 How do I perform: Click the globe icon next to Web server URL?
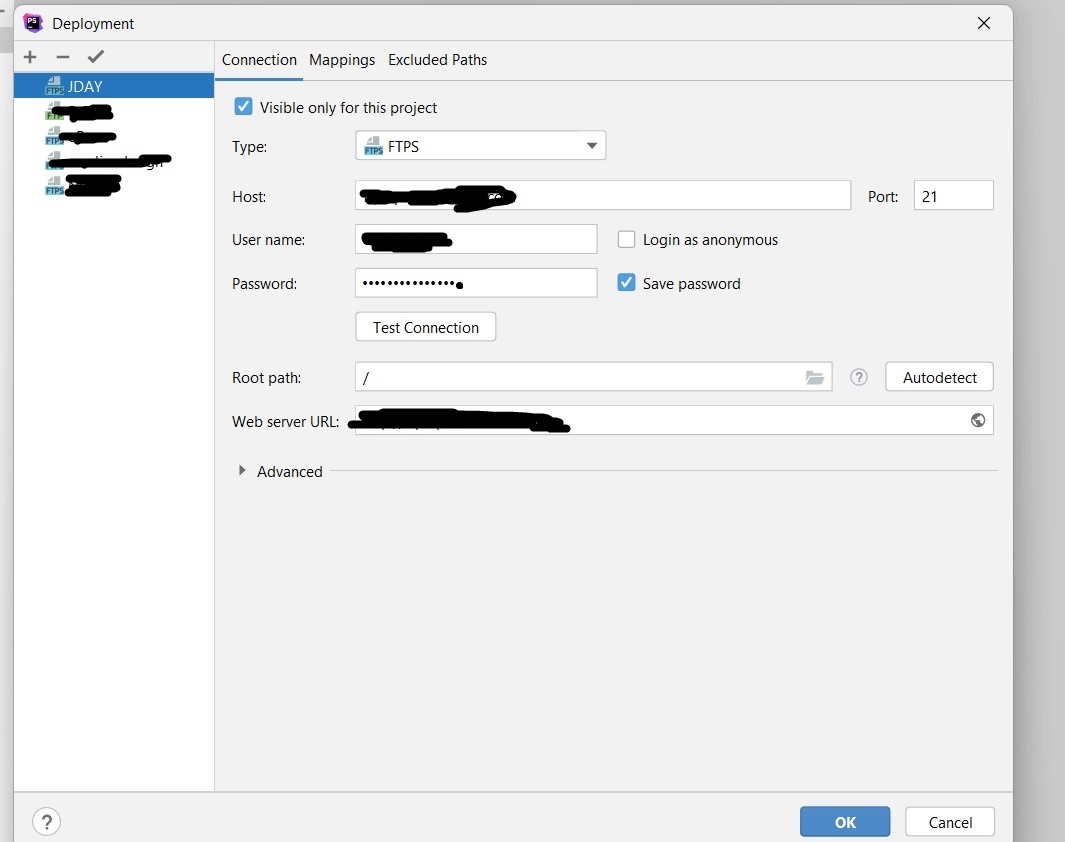coord(978,420)
